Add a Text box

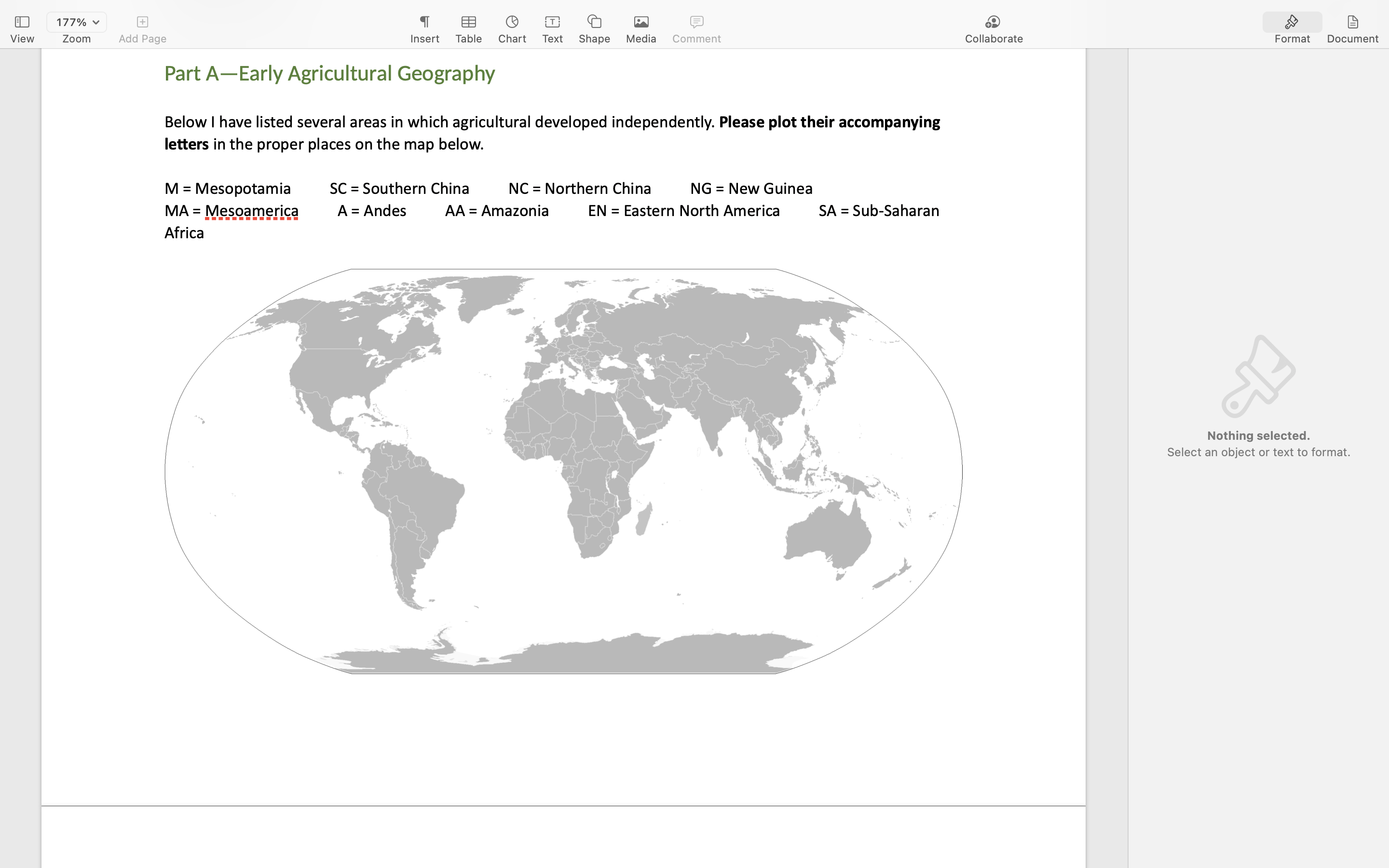pyautogui.click(x=552, y=22)
